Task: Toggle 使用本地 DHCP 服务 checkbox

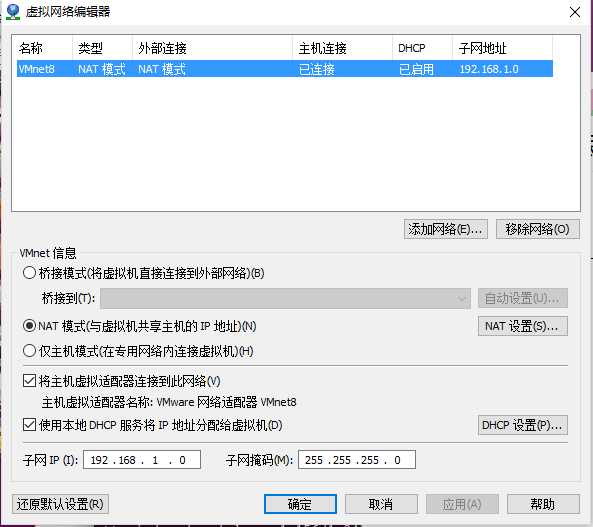Action: pyautogui.click(x=29, y=425)
